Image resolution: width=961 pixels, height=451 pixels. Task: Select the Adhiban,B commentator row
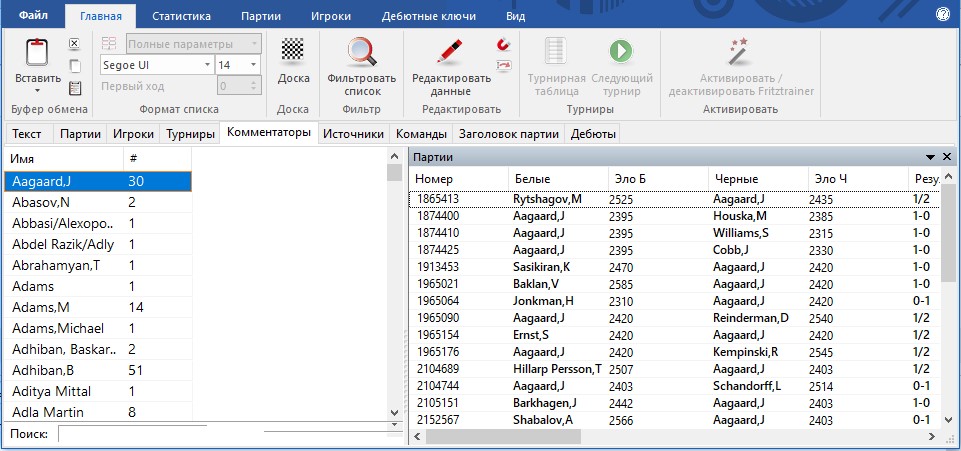97,370
